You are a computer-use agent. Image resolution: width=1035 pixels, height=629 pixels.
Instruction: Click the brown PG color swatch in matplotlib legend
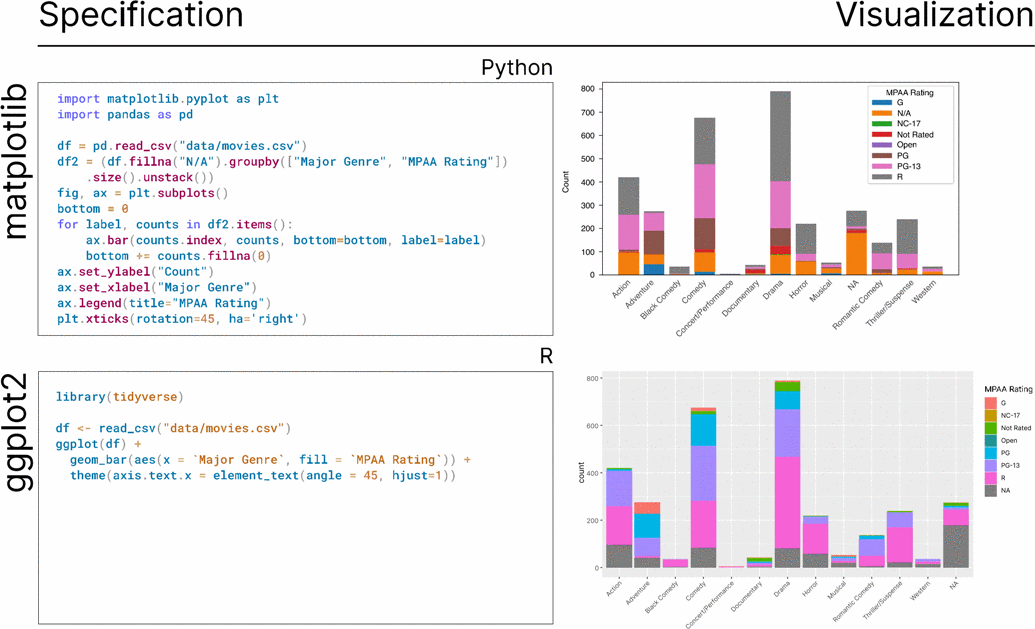coord(881,156)
